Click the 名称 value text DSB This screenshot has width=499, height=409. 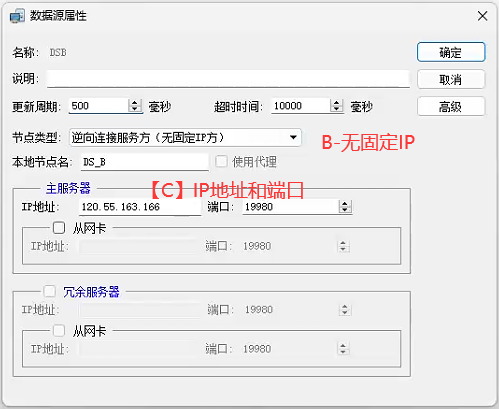pyautogui.click(x=58, y=52)
